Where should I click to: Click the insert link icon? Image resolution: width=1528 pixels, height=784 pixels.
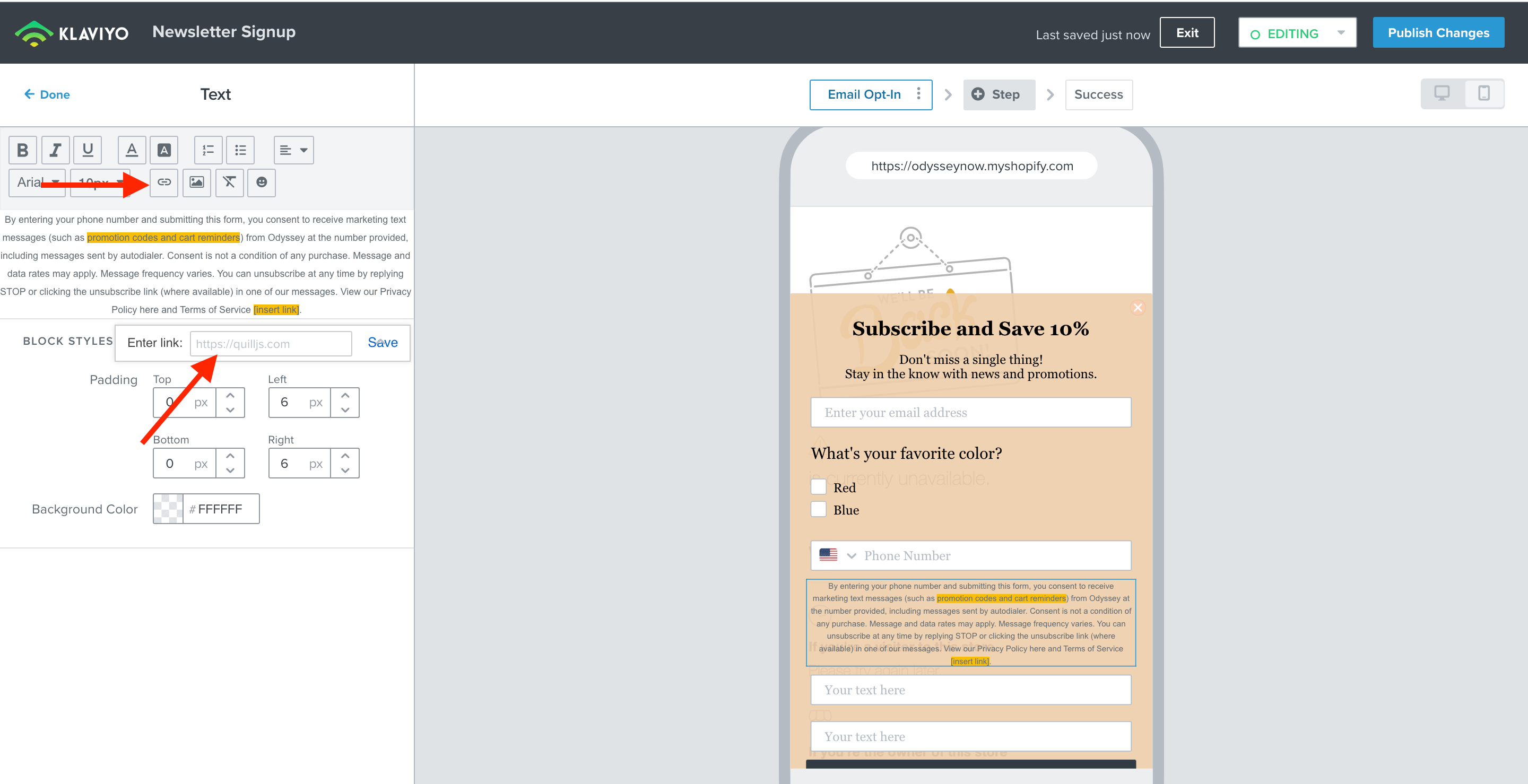tap(164, 182)
